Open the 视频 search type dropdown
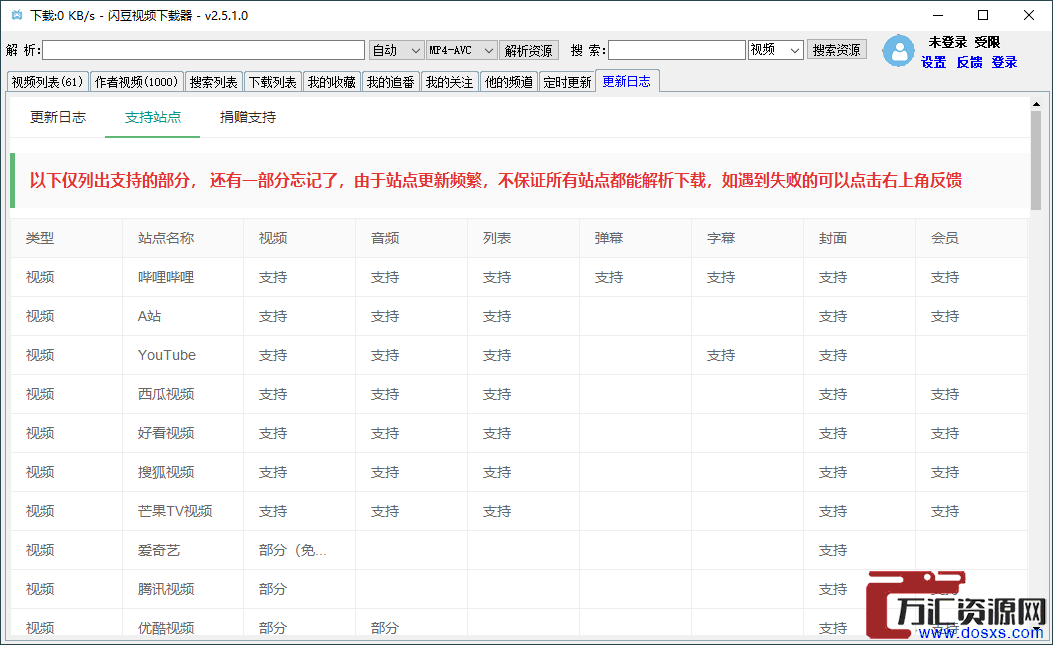The width and height of the screenshot is (1053, 645). tap(776, 50)
